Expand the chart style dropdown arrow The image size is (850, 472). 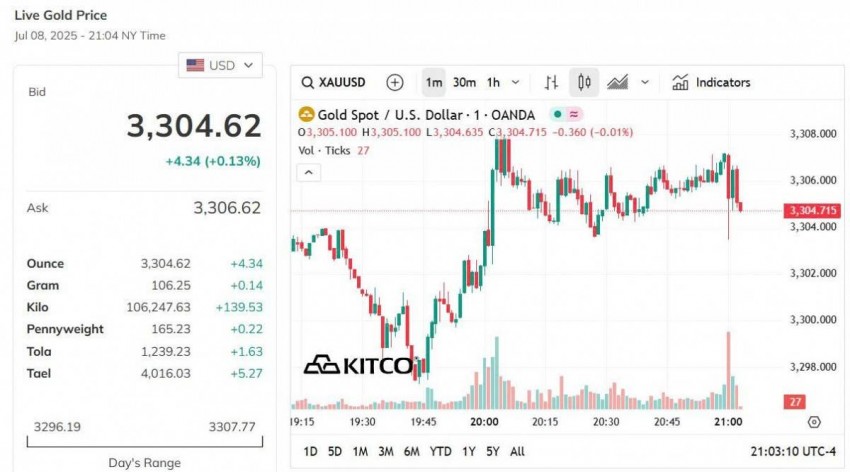click(645, 82)
